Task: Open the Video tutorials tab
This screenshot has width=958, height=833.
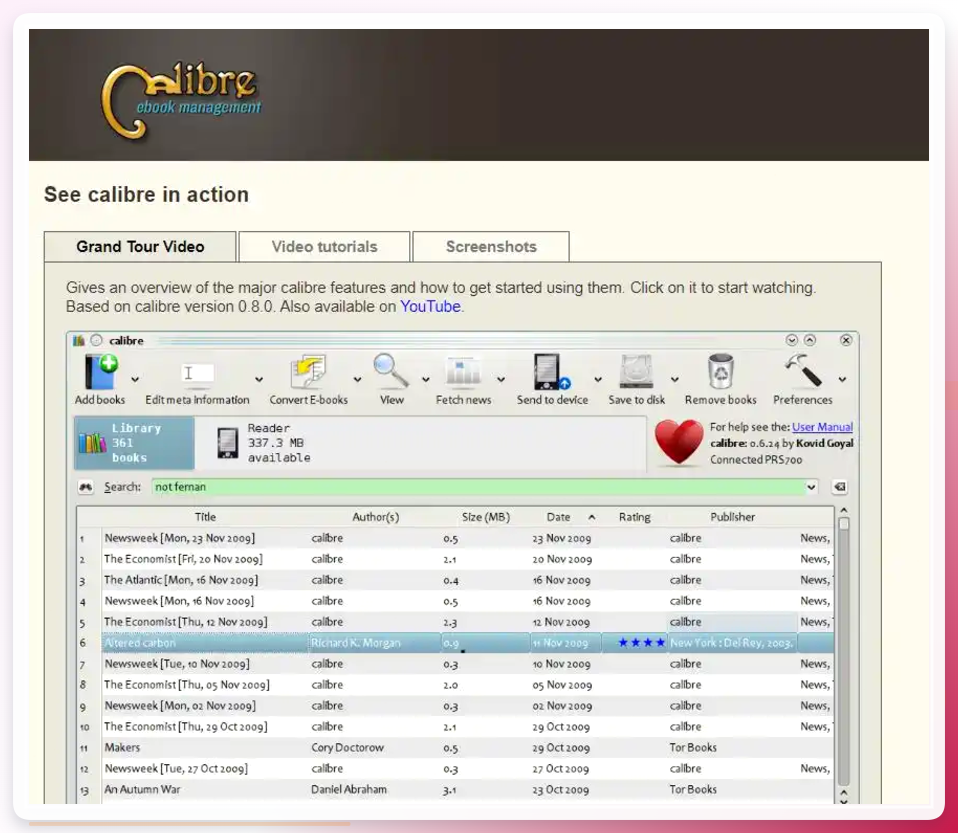Action: pos(324,246)
